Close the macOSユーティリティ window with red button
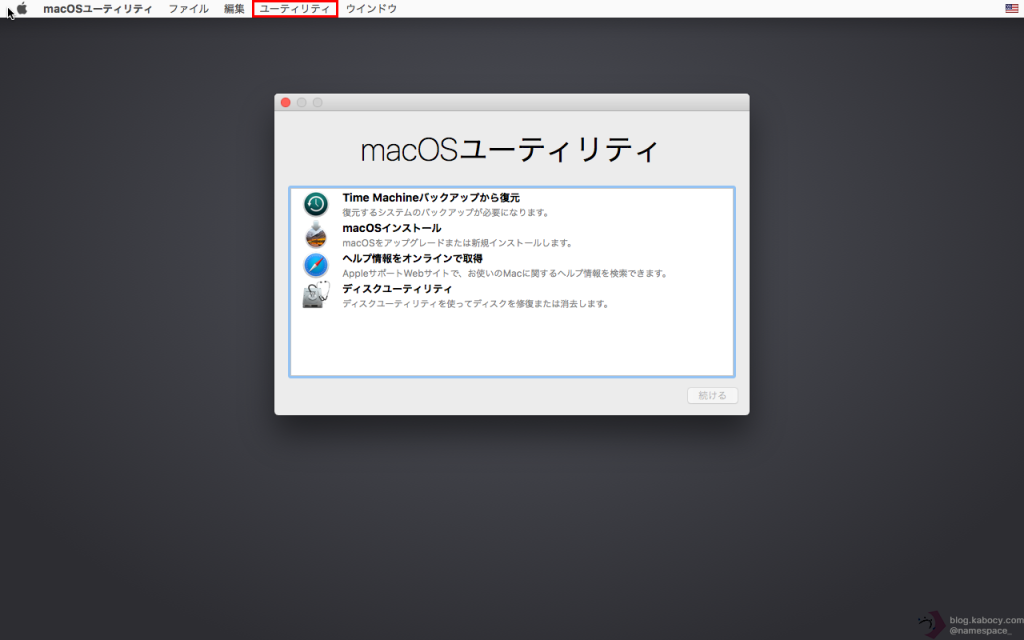Image resolution: width=1024 pixels, height=640 pixels. click(x=285, y=102)
